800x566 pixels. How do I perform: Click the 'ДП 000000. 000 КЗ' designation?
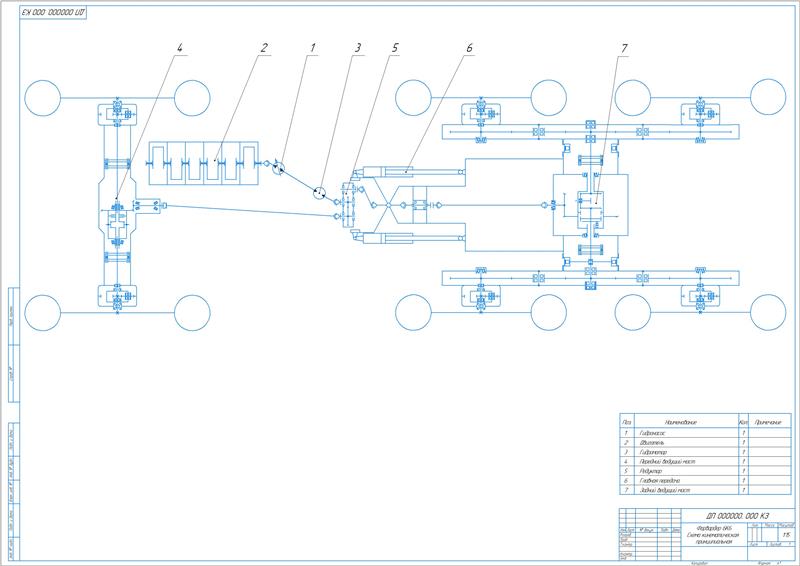[737, 516]
